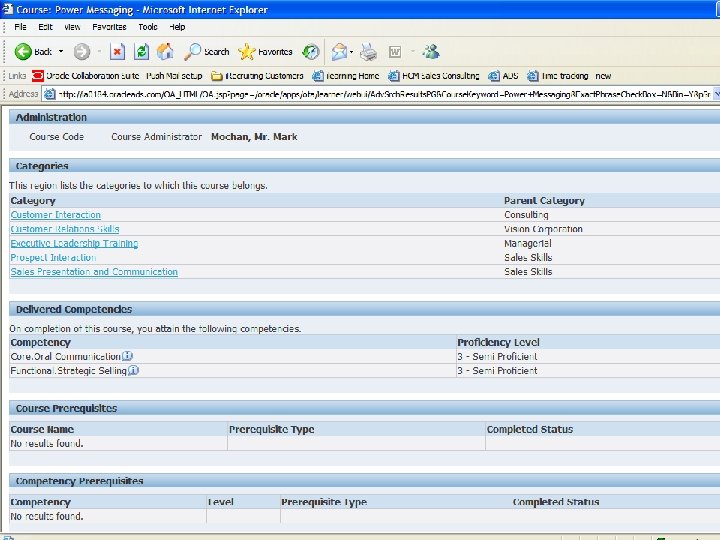Select the Course Code label
Image resolution: width=720 pixels, height=540 pixels.
[x=56, y=137]
